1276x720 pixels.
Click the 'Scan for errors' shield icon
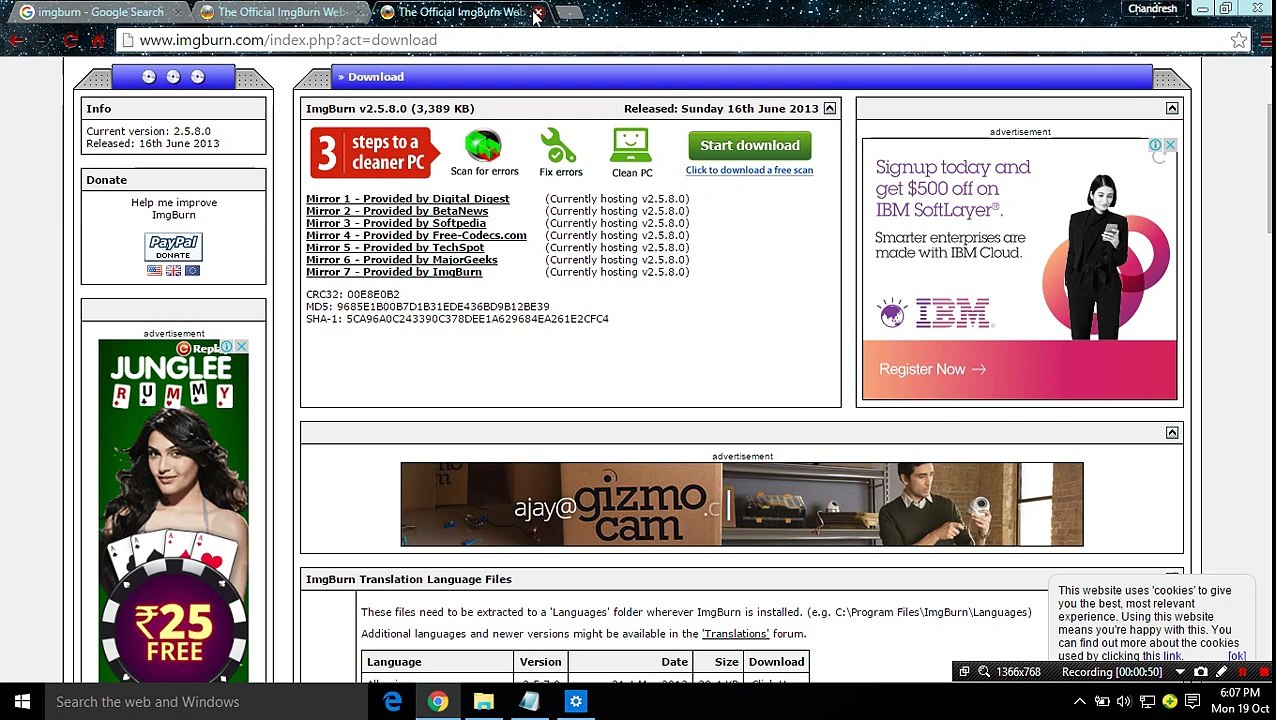(x=484, y=146)
